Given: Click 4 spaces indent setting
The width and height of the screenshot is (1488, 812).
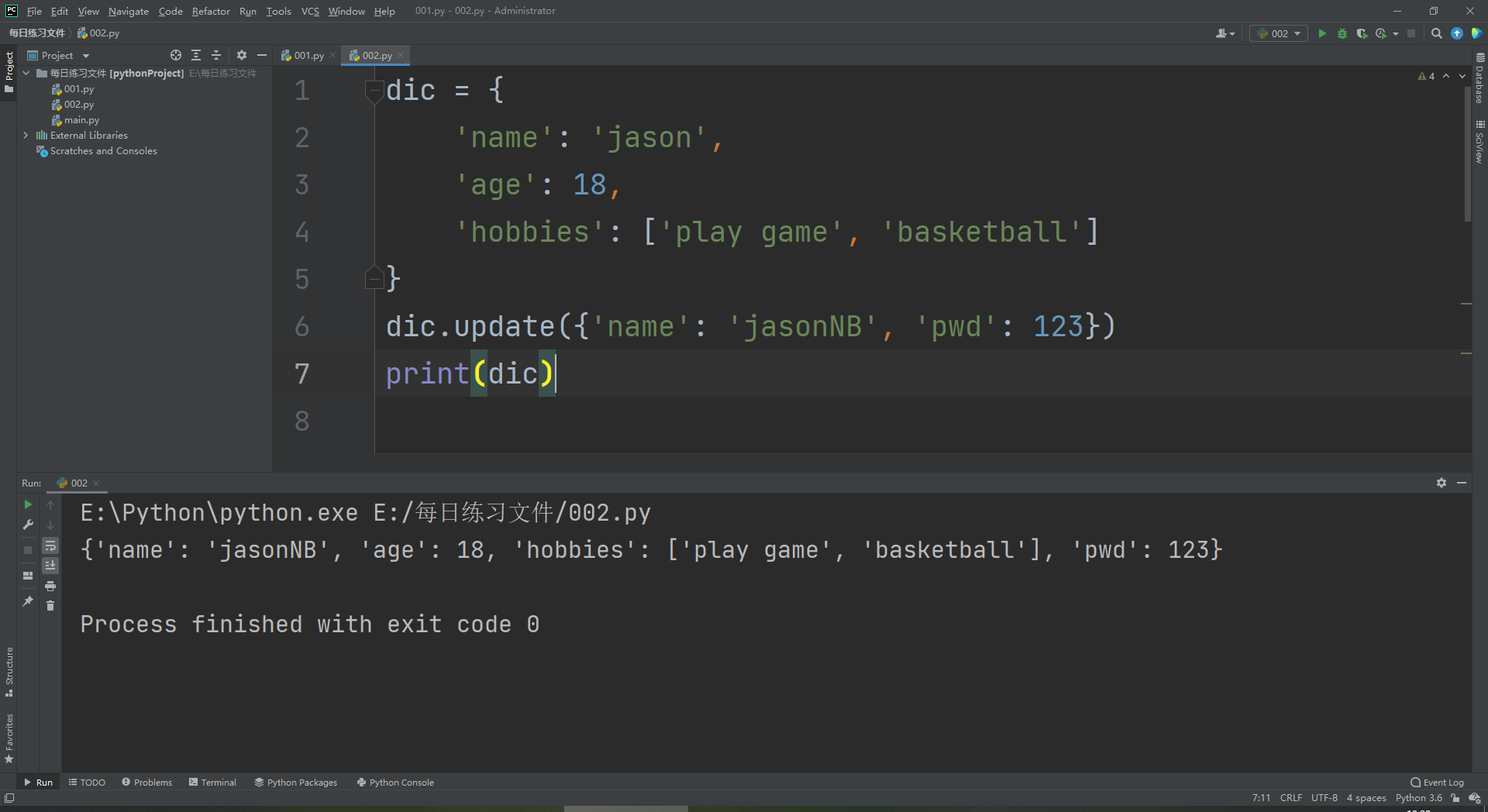Looking at the screenshot, I should coord(1366,798).
